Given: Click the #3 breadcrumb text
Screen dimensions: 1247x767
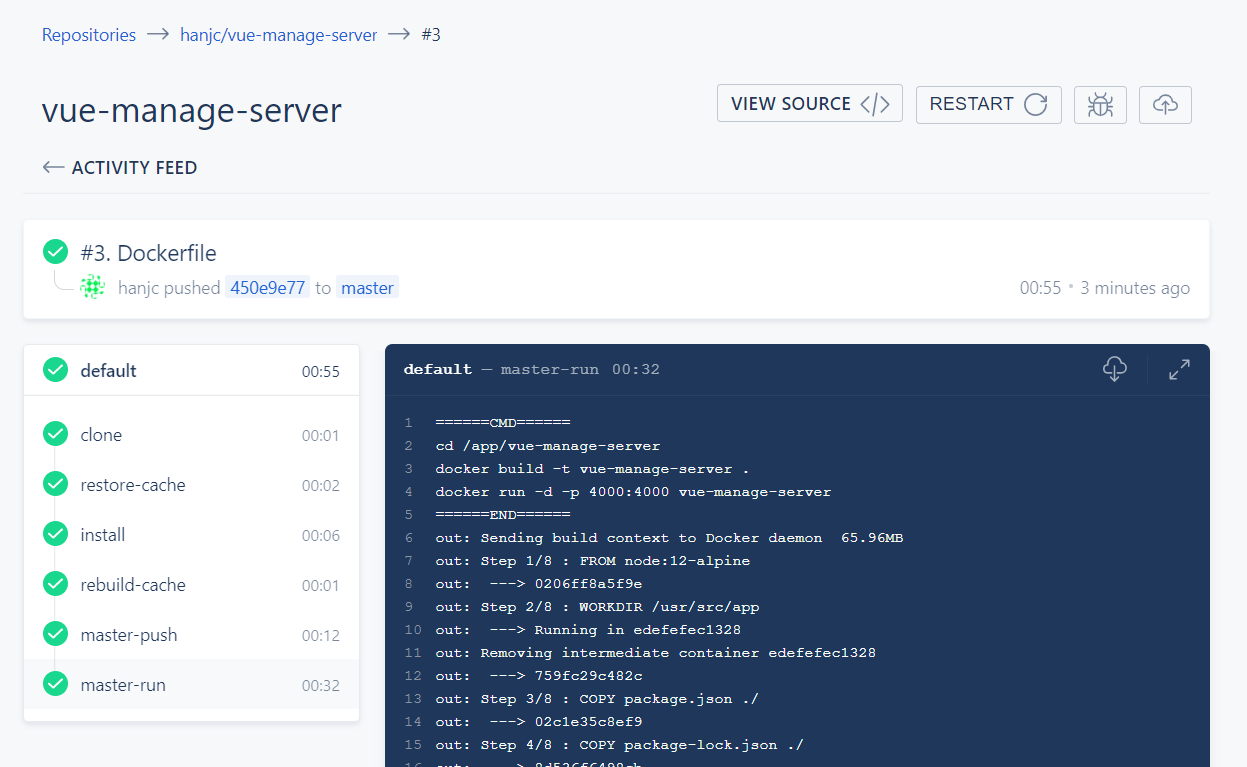Looking at the screenshot, I should click(431, 35).
